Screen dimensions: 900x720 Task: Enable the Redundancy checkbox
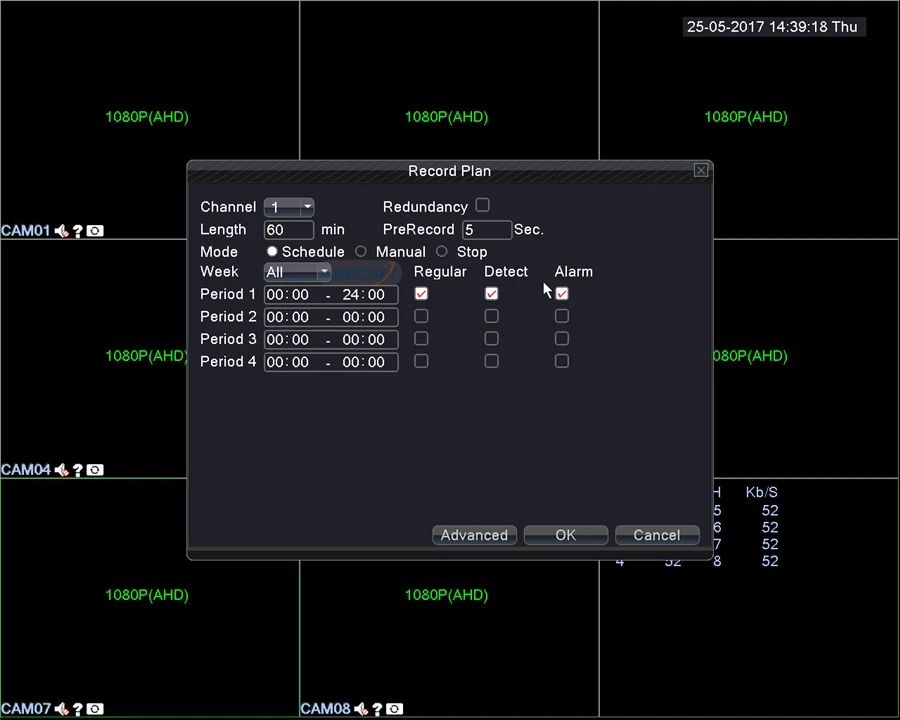pos(483,205)
